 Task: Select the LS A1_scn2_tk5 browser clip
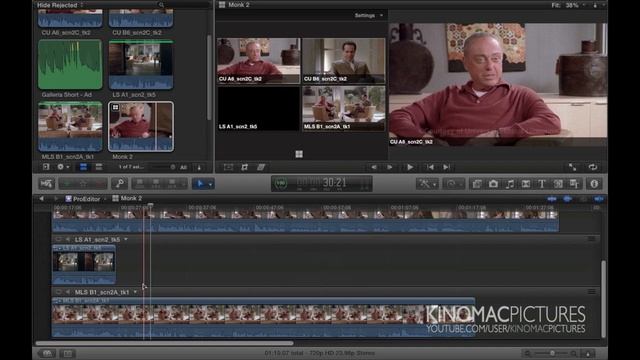(x=141, y=64)
